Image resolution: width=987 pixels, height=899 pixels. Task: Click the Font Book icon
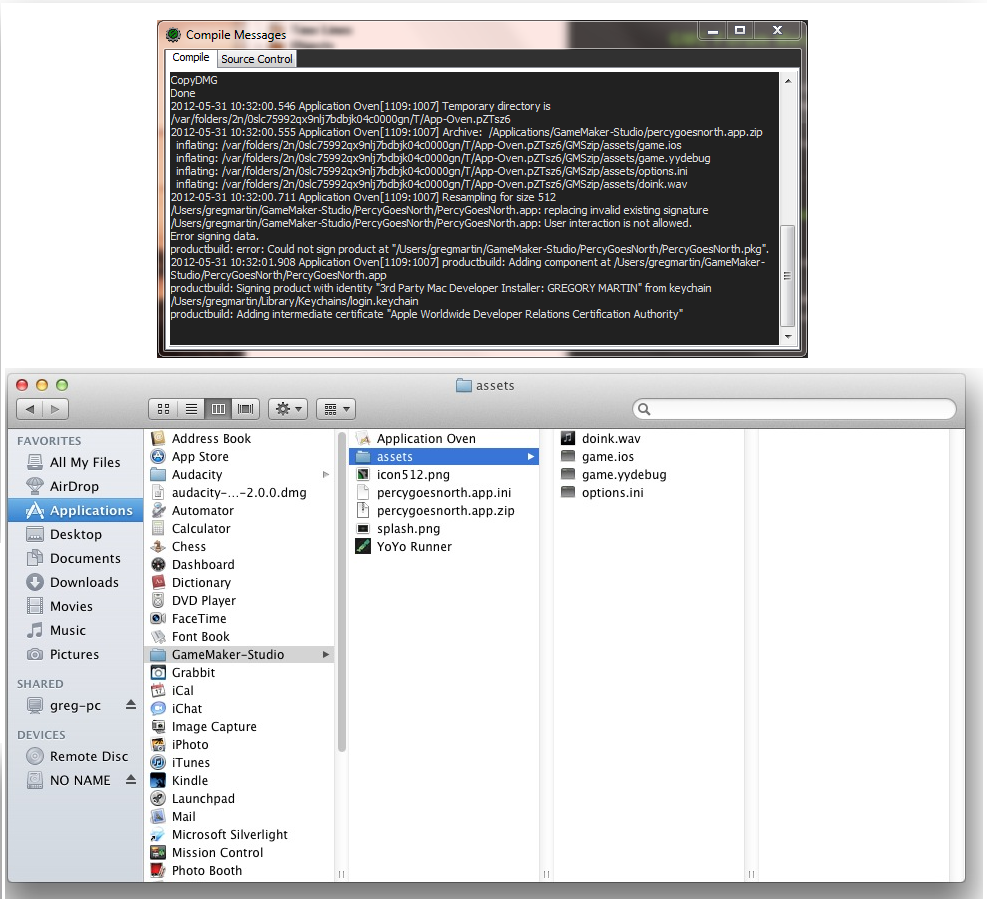click(159, 636)
